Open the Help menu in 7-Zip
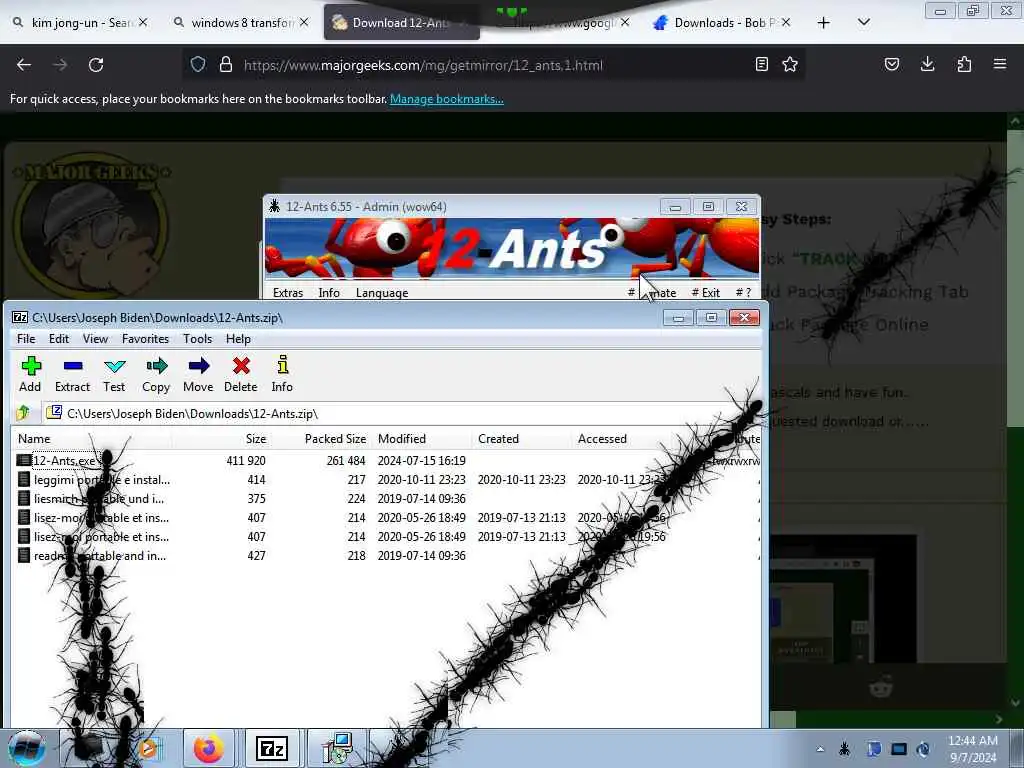The width and height of the screenshot is (1024, 768). point(238,339)
